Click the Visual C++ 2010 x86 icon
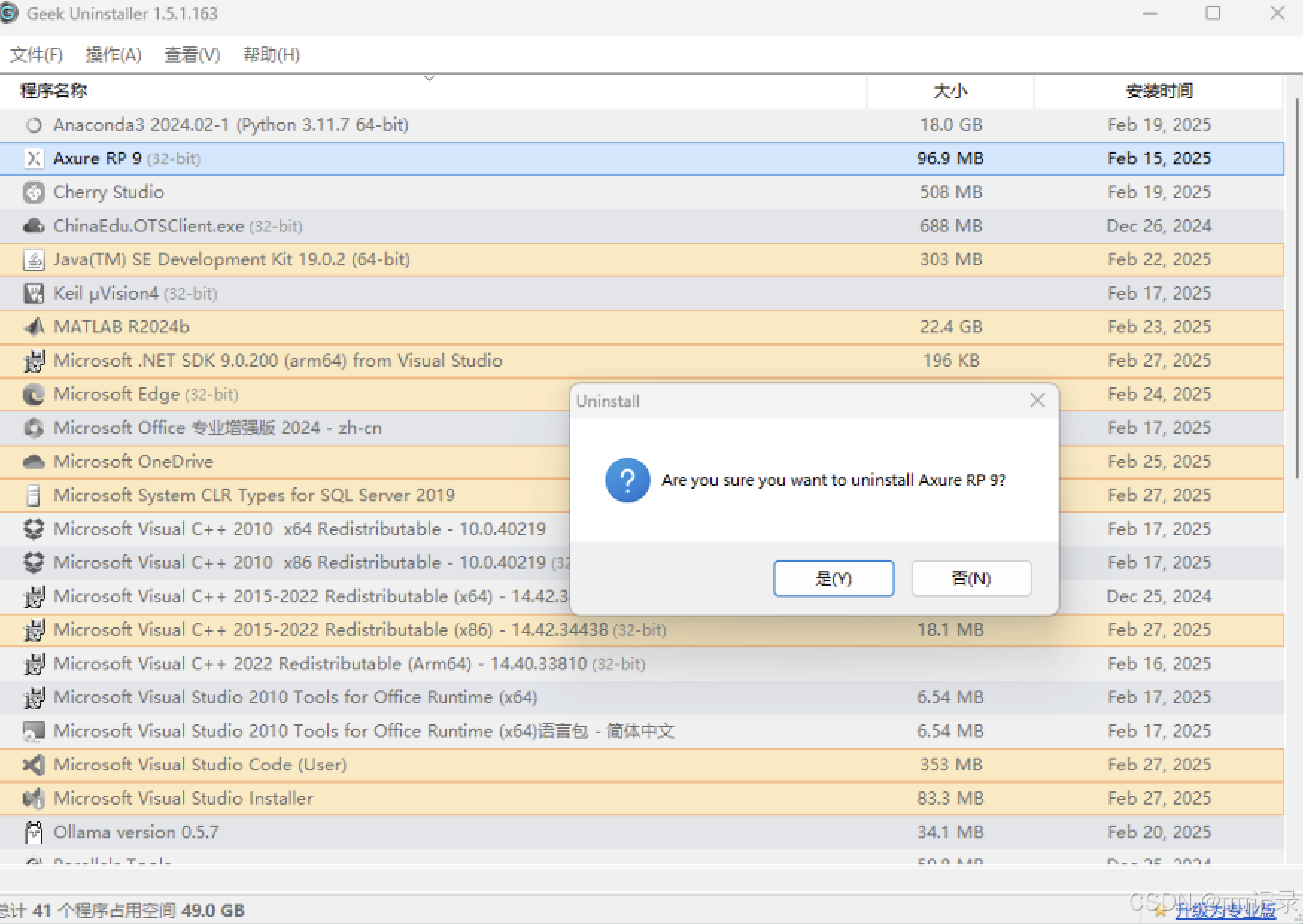The height and width of the screenshot is (924, 1303). click(x=34, y=563)
